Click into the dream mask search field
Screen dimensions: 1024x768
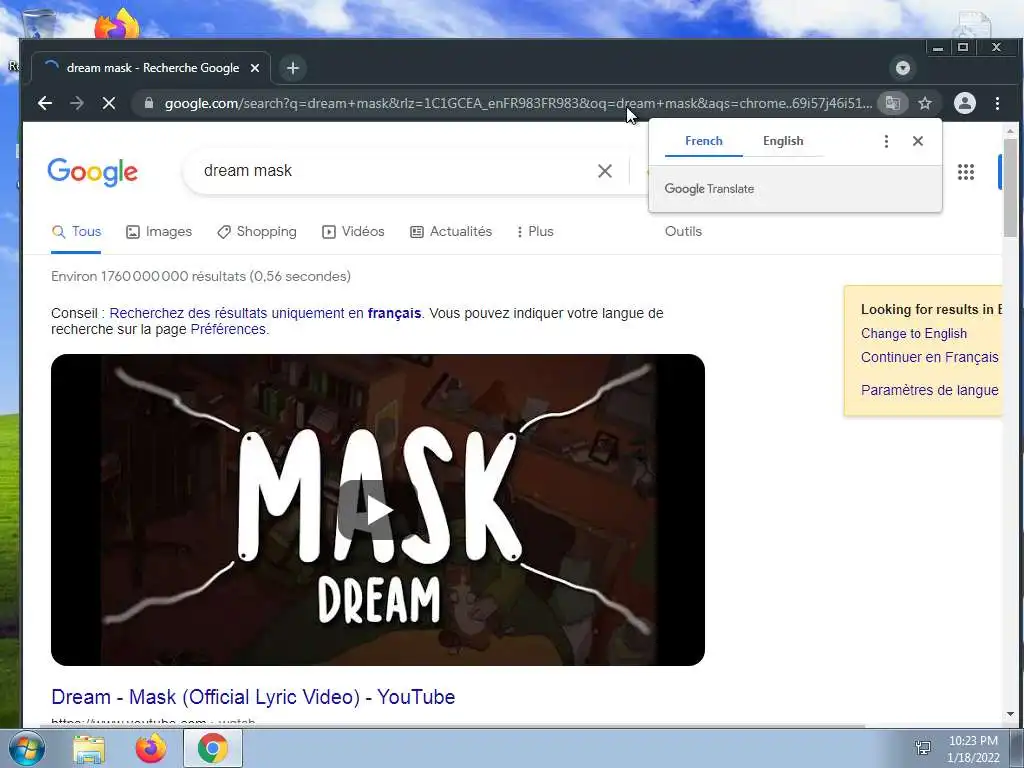point(392,171)
